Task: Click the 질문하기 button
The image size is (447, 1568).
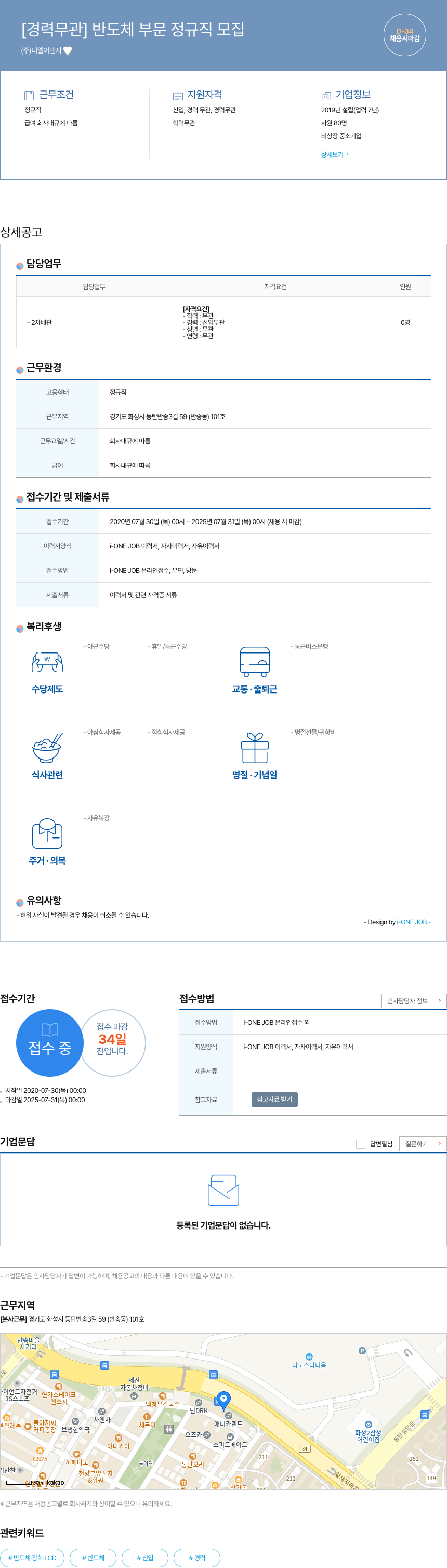Action: 423,1144
